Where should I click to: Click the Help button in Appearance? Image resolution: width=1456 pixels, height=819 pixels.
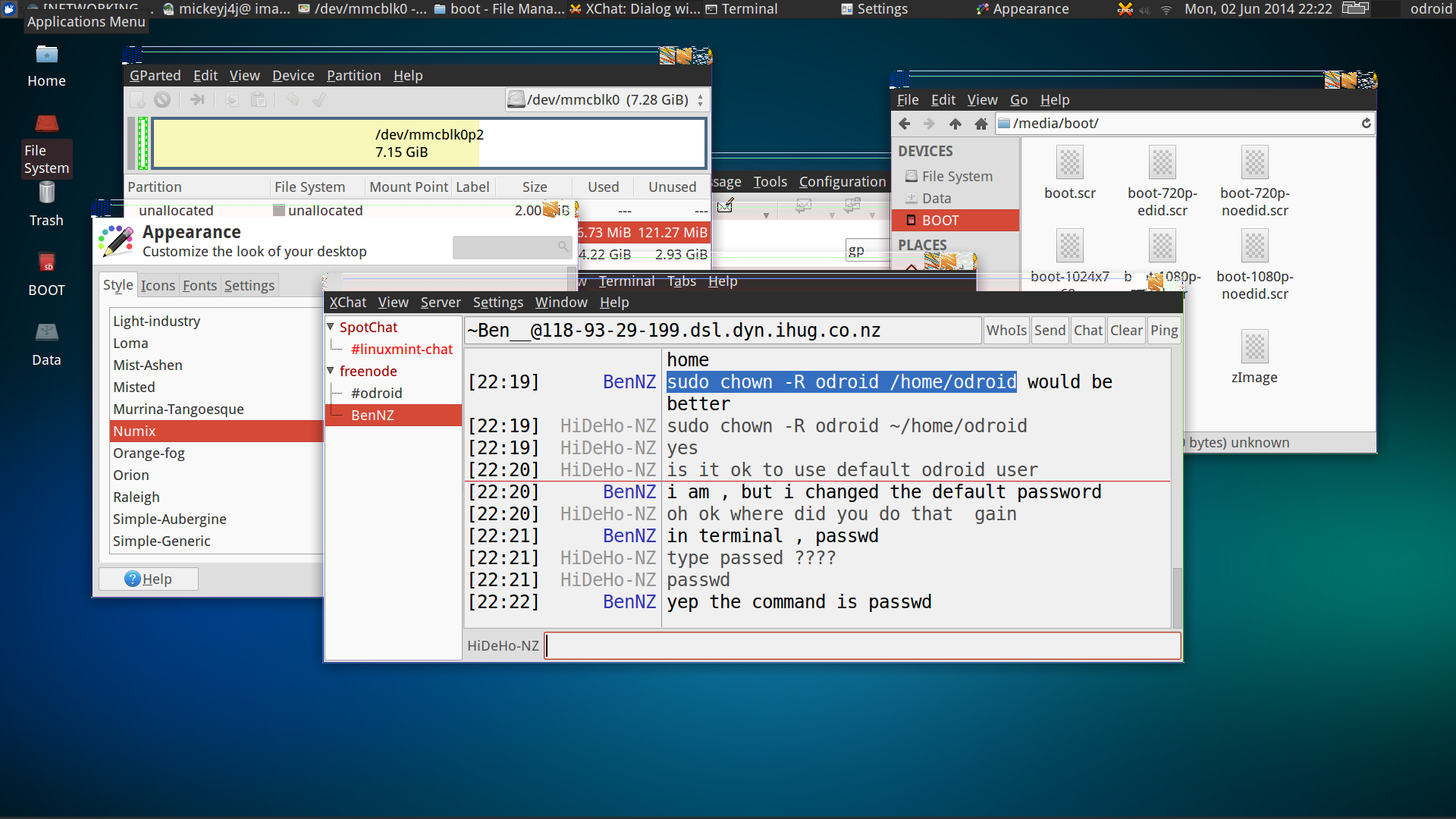click(149, 579)
